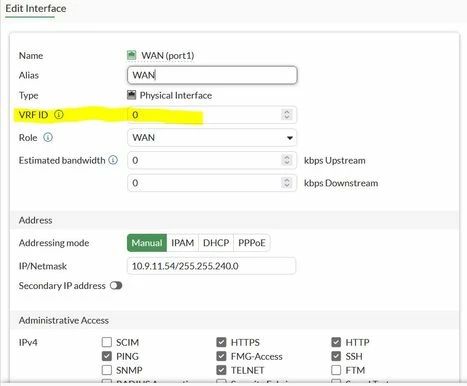This screenshot has width=467, height=386.
Task: Uncheck SSH access checkbox
Action: pos(336,356)
